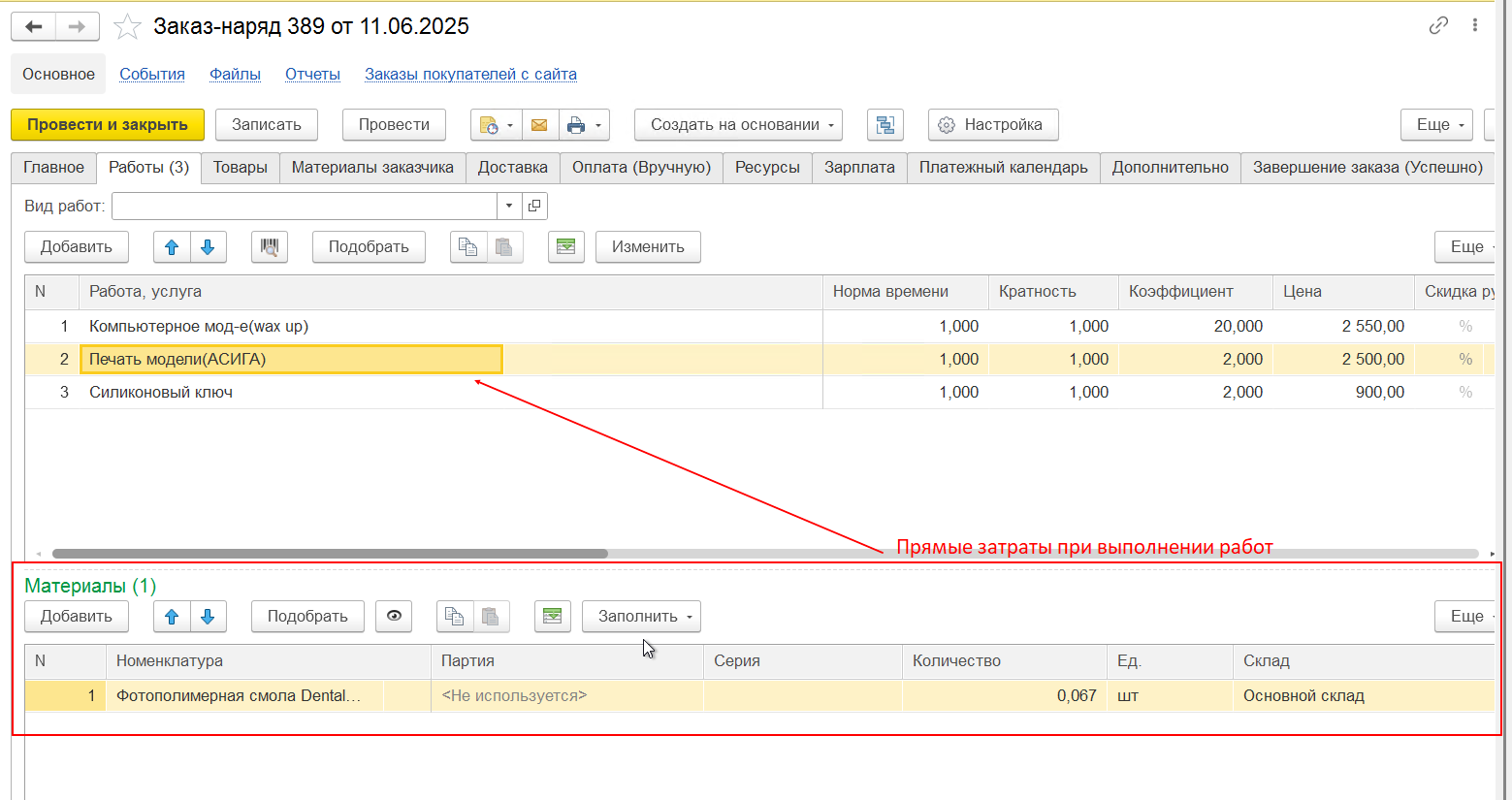The image size is (1512, 800).
Task: Open Файлы link
Action: pos(235,75)
